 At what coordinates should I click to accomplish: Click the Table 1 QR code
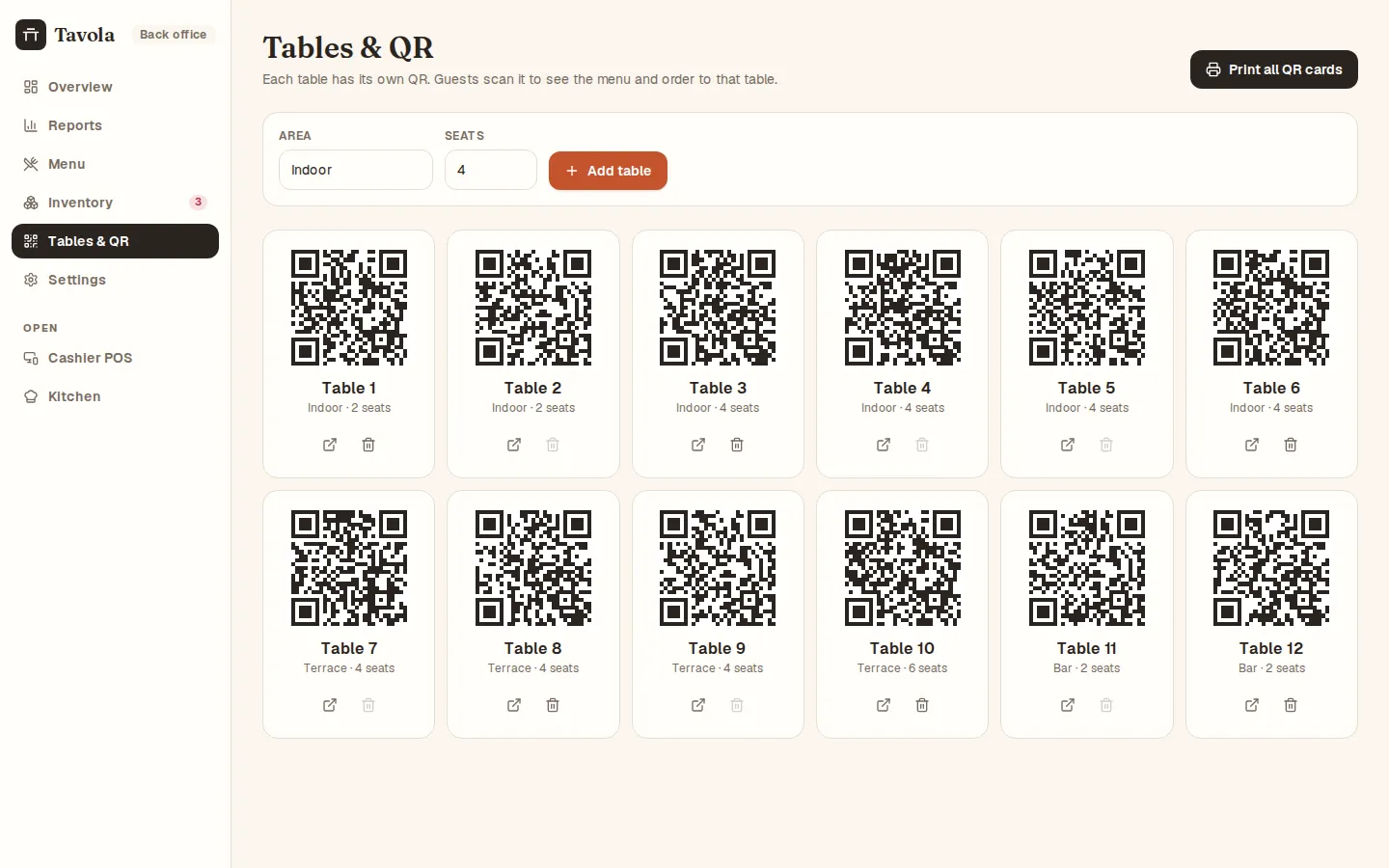point(349,308)
